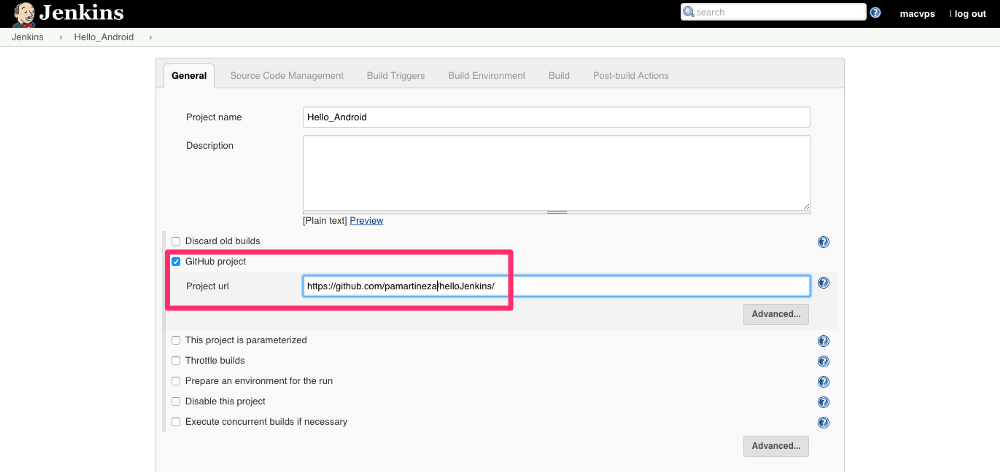
Task: Open help icon for Project url field
Action: tap(823, 283)
